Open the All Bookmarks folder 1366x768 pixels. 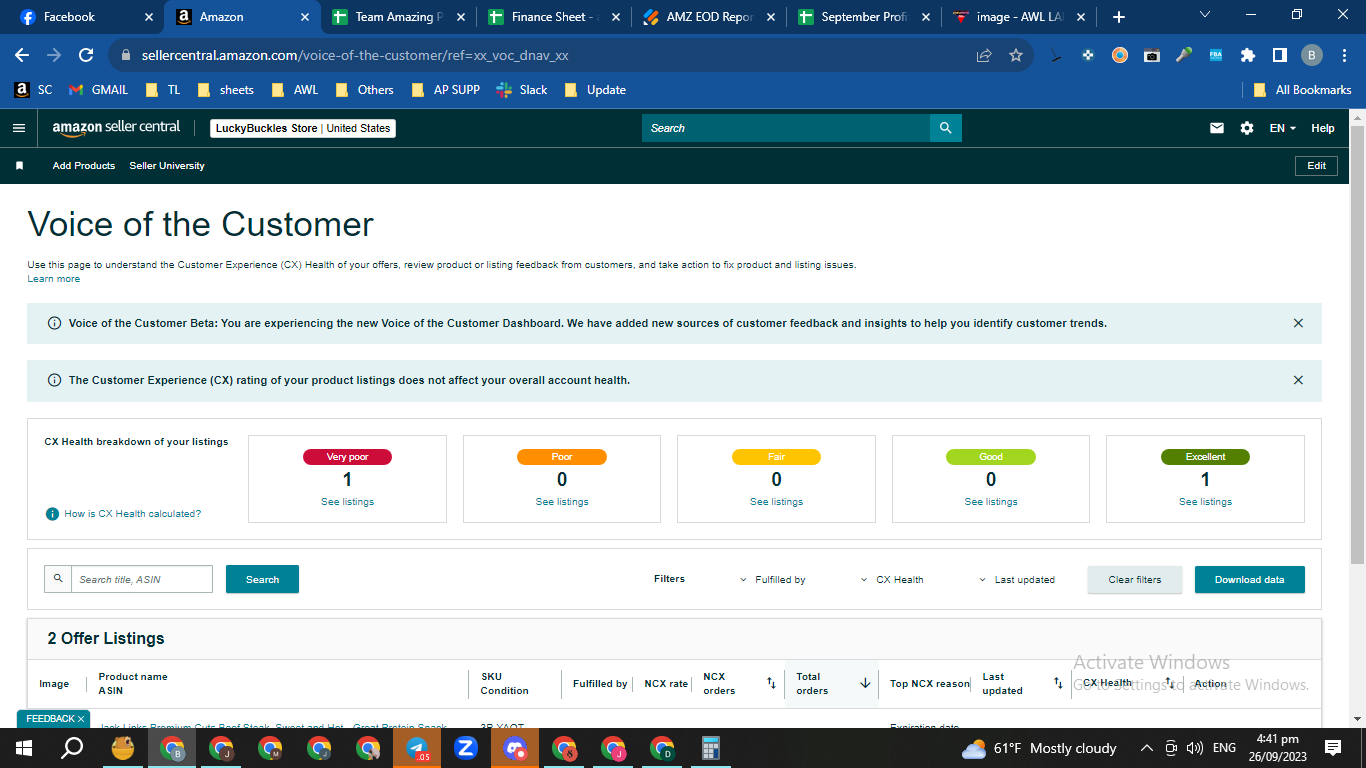tap(1303, 90)
